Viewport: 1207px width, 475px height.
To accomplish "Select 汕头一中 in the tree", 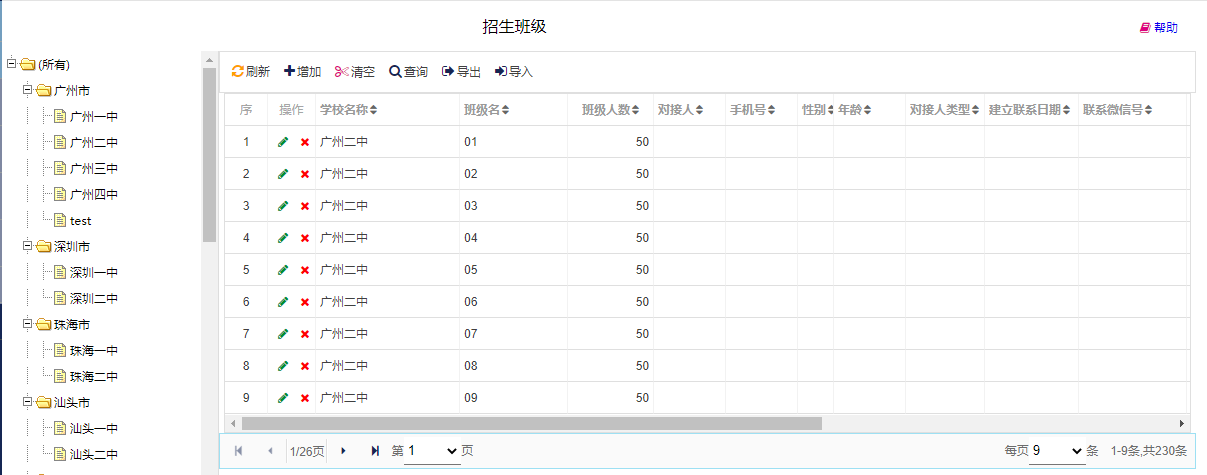I will (94, 428).
